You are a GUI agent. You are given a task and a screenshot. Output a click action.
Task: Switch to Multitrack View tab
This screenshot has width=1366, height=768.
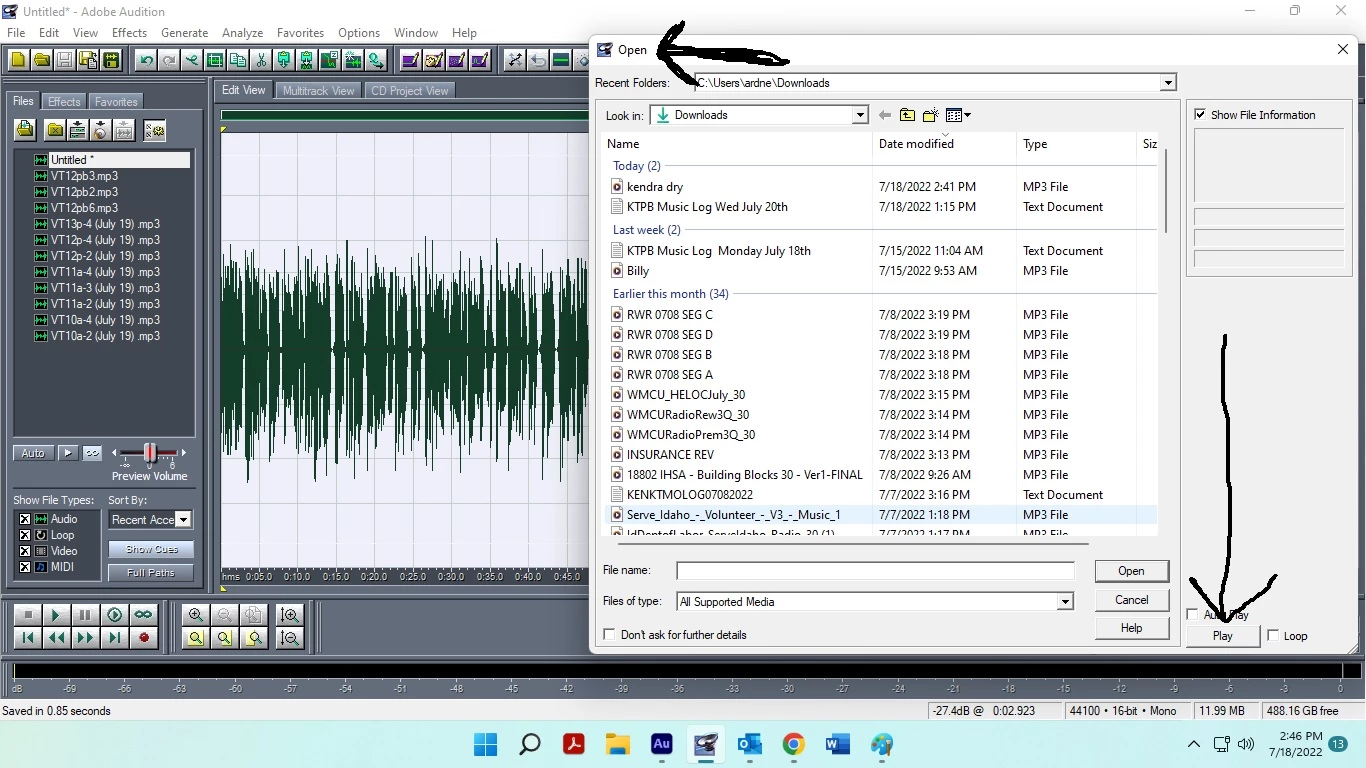tap(318, 91)
